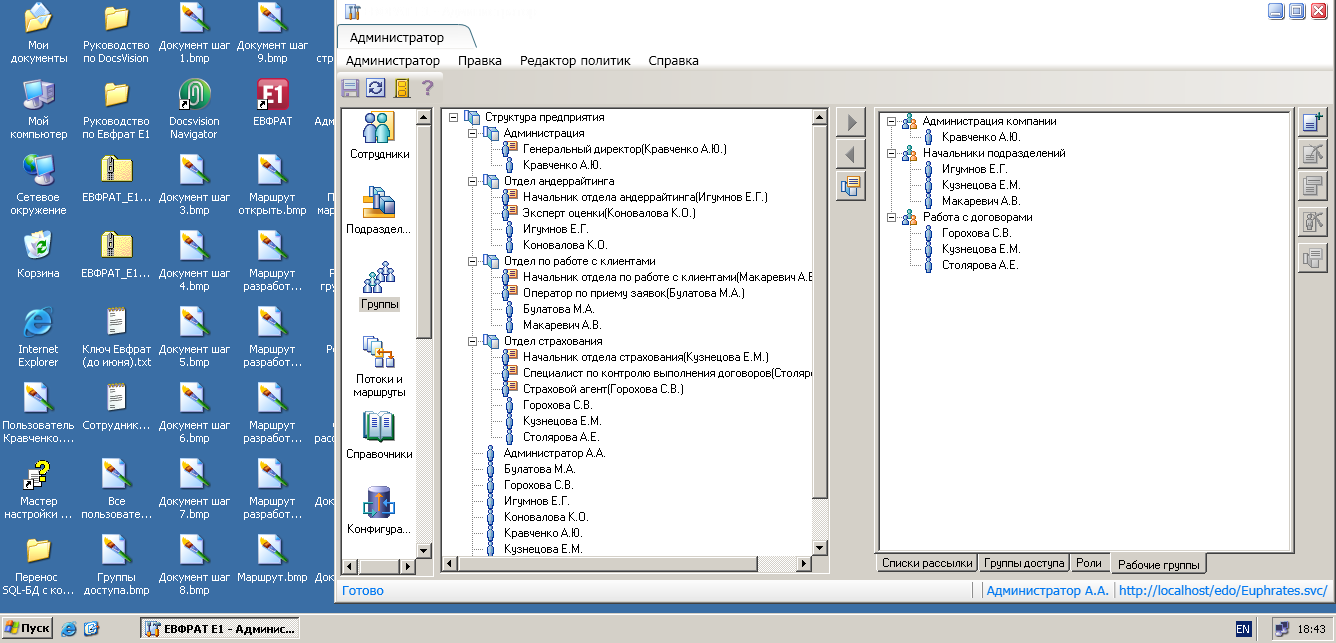1336x643 pixels.
Task: Collapse the Работа с договорами group
Action: click(x=891, y=217)
